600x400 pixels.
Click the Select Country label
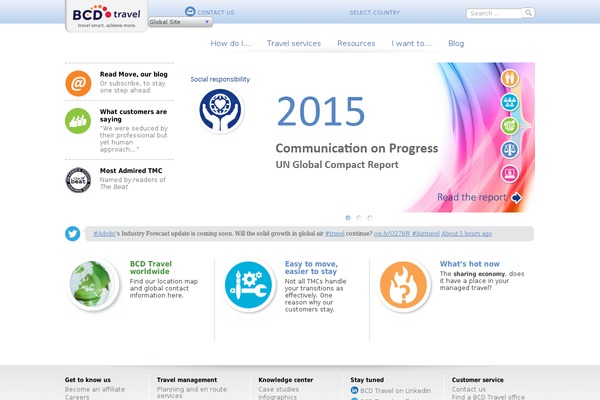click(x=375, y=12)
